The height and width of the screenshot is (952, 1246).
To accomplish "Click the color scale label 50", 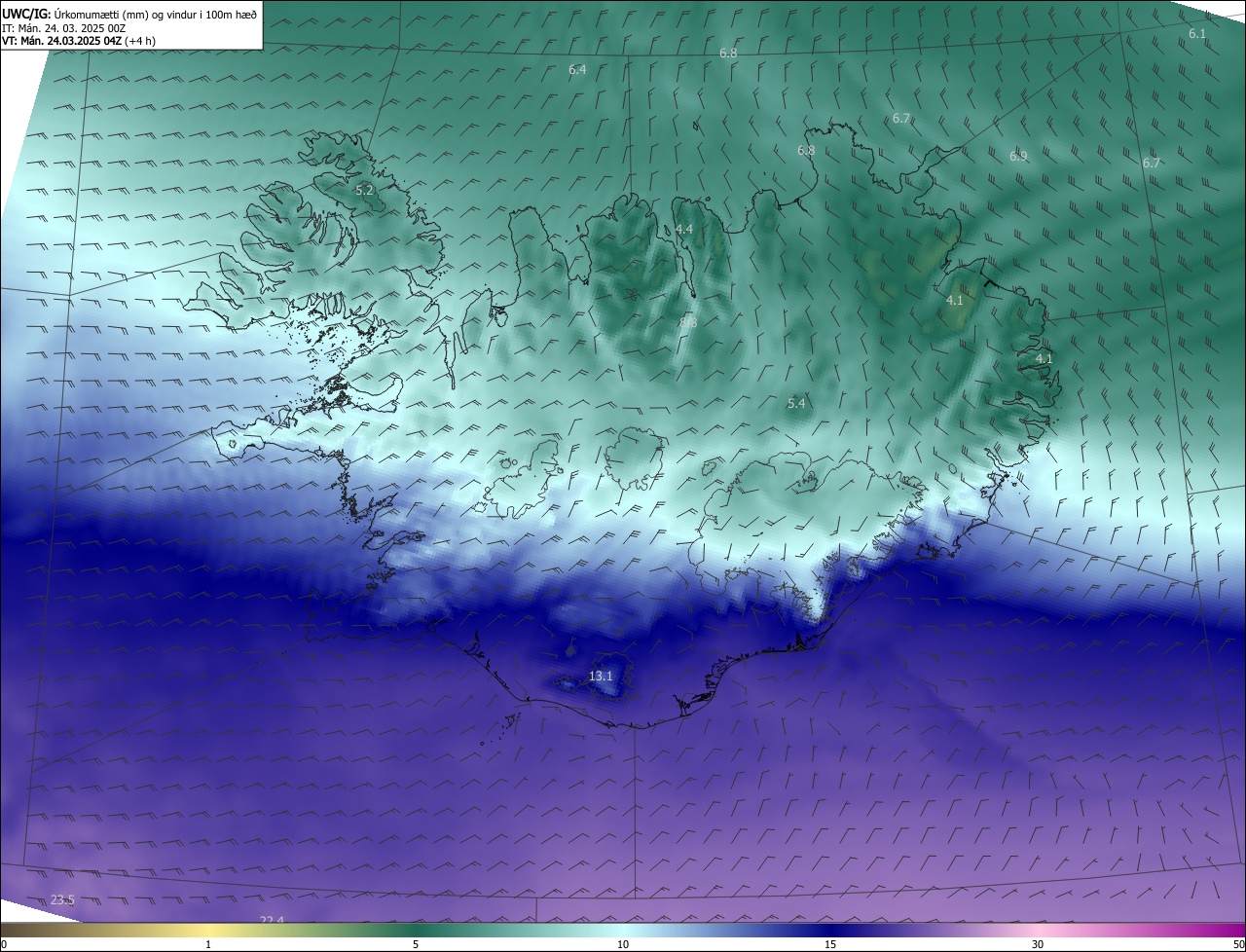I will tap(1238, 944).
